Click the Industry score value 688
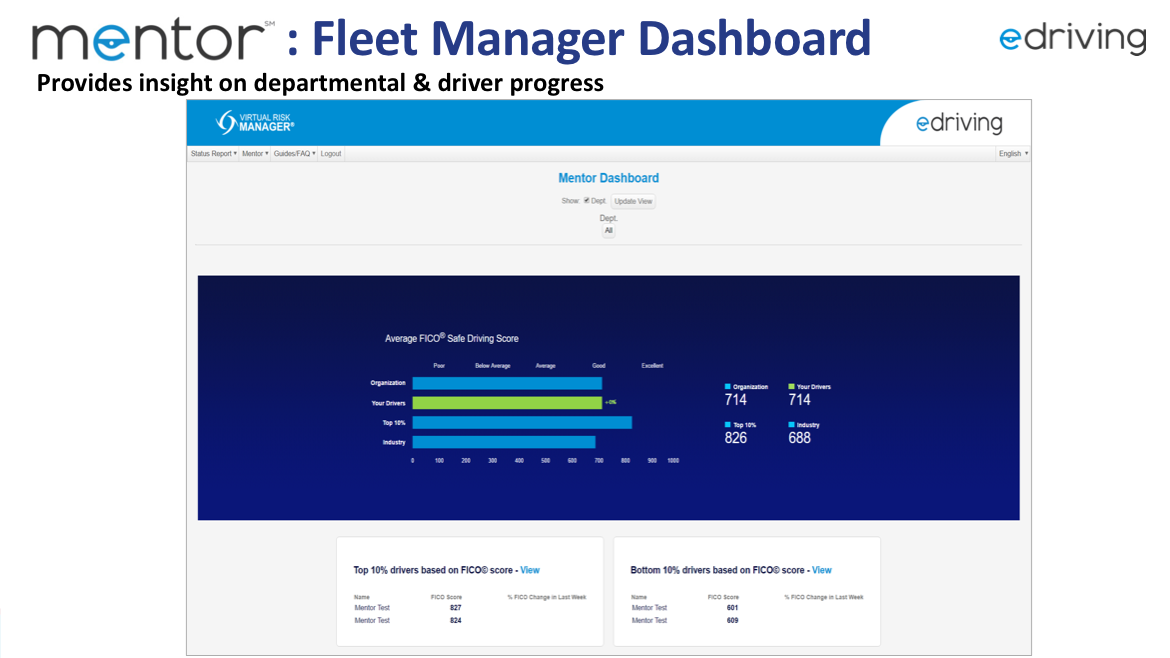The height and width of the screenshot is (658, 1170). tap(799, 438)
